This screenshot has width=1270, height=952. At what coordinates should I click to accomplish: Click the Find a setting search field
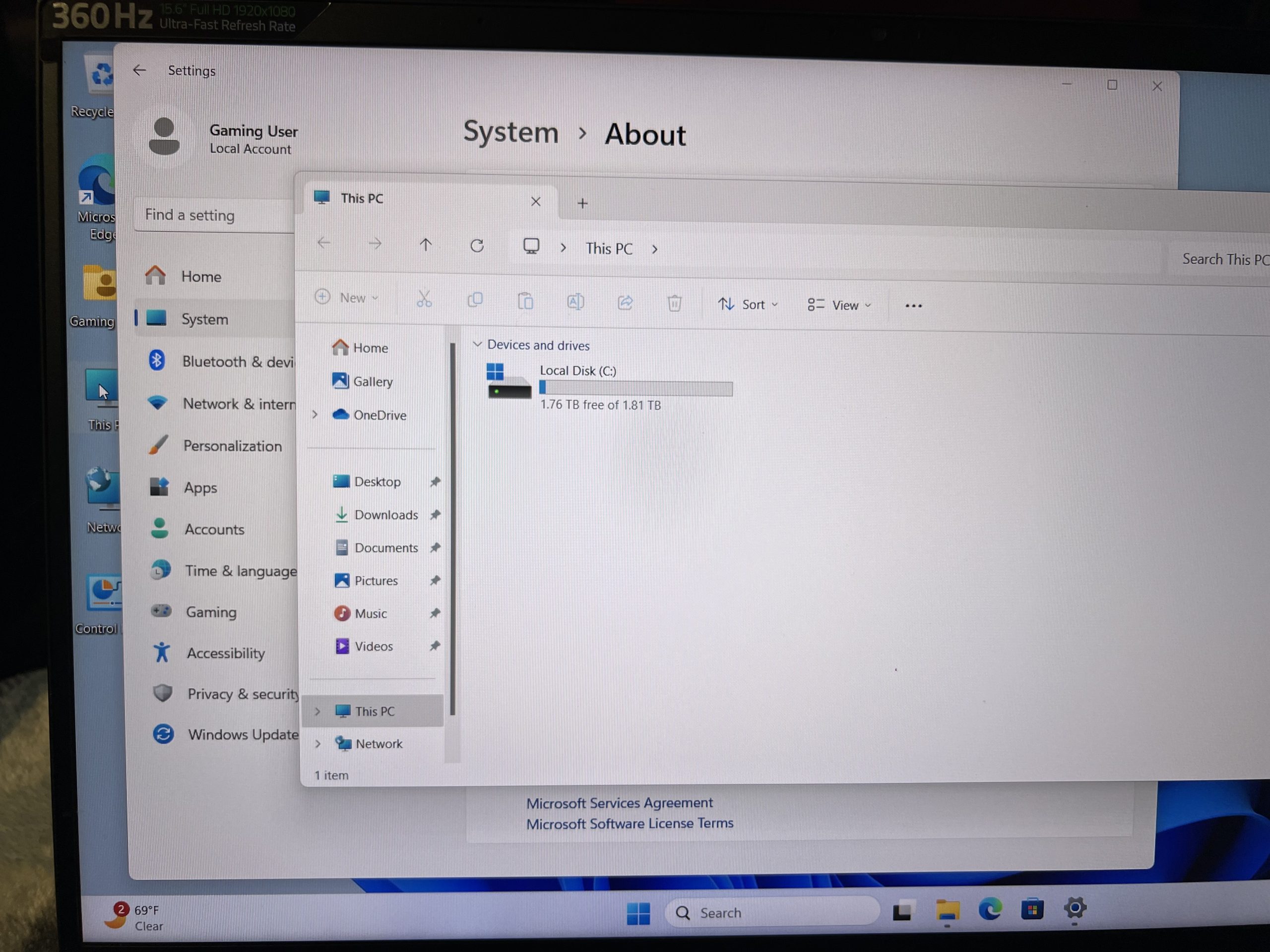click(x=214, y=215)
